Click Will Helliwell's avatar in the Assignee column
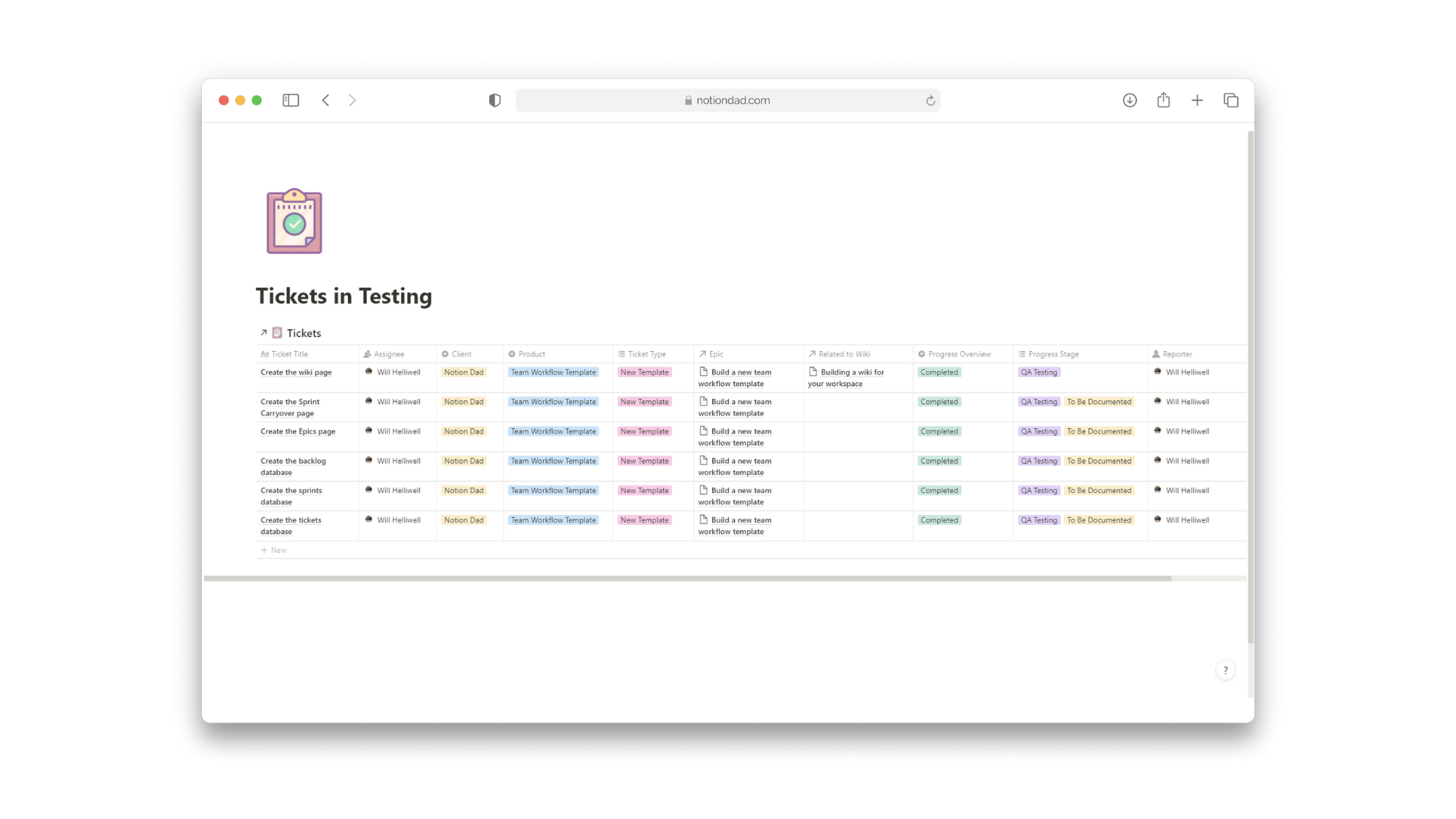The width and height of the screenshot is (1456, 819). tap(369, 372)
